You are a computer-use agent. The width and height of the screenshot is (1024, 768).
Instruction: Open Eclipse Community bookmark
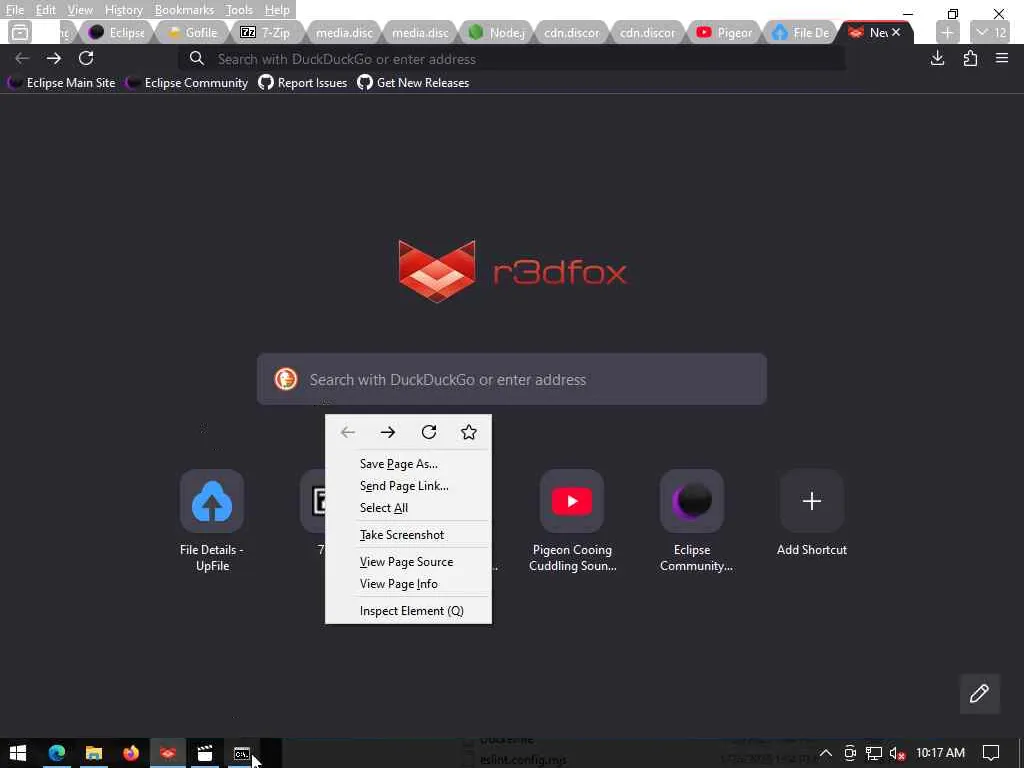pos(187,83)
